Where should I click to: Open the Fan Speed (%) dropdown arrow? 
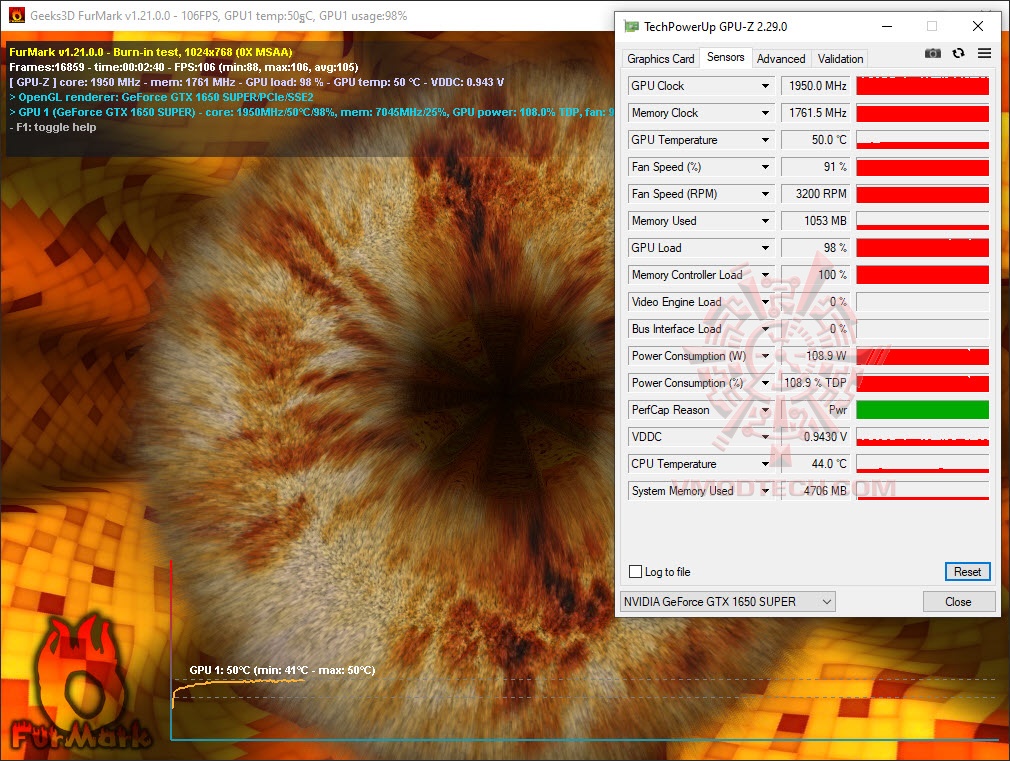(x=765, y=167)
